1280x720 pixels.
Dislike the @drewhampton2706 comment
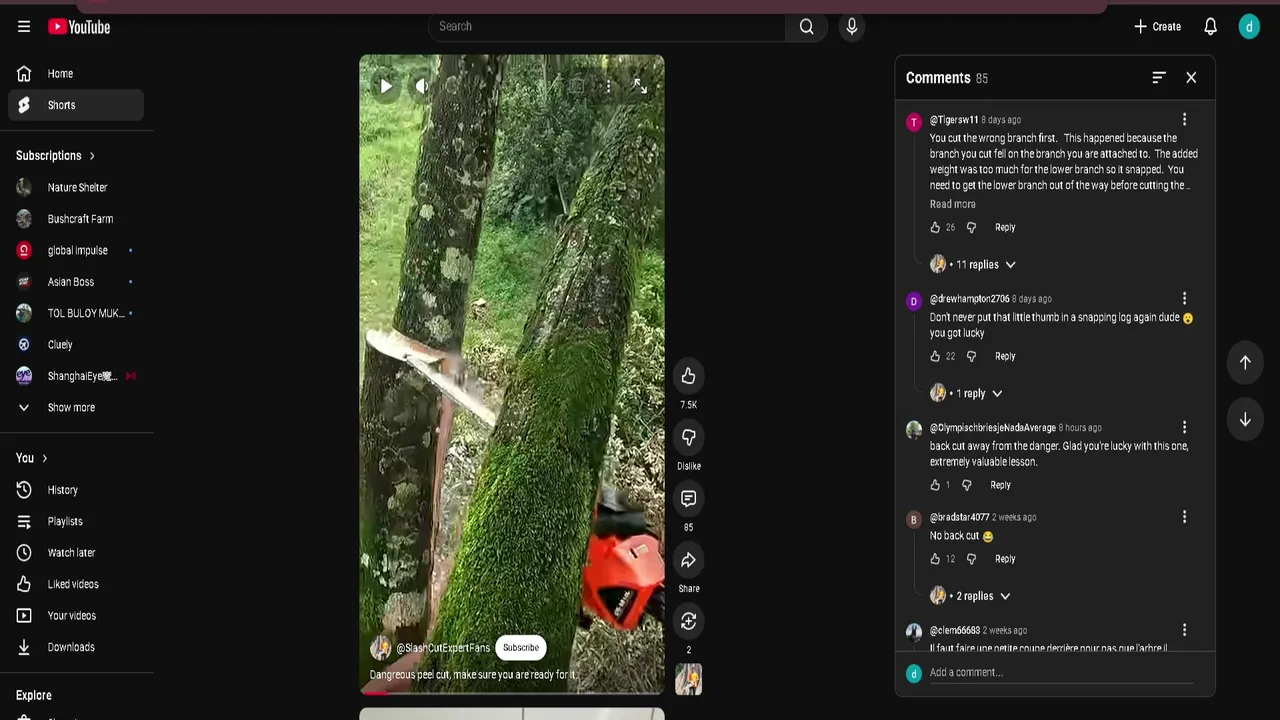tap(971, 357)
